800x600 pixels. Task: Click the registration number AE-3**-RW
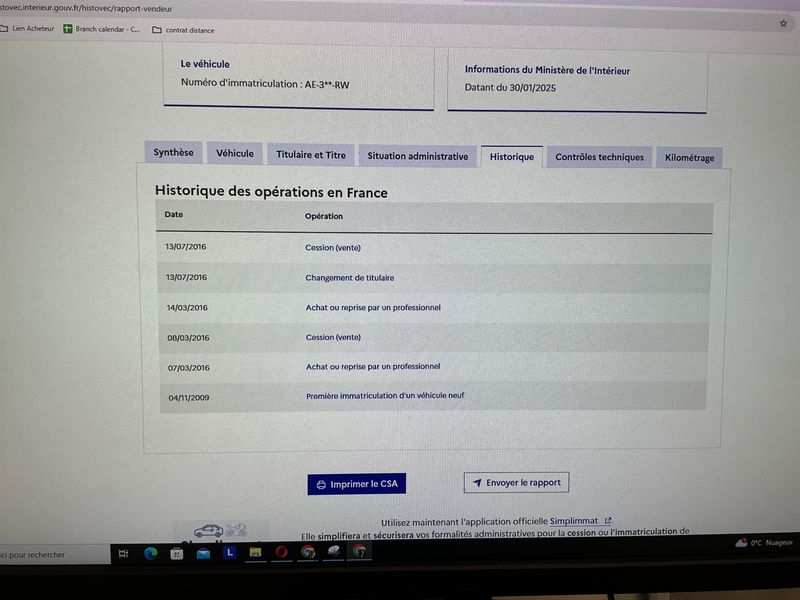click(327, 85)
